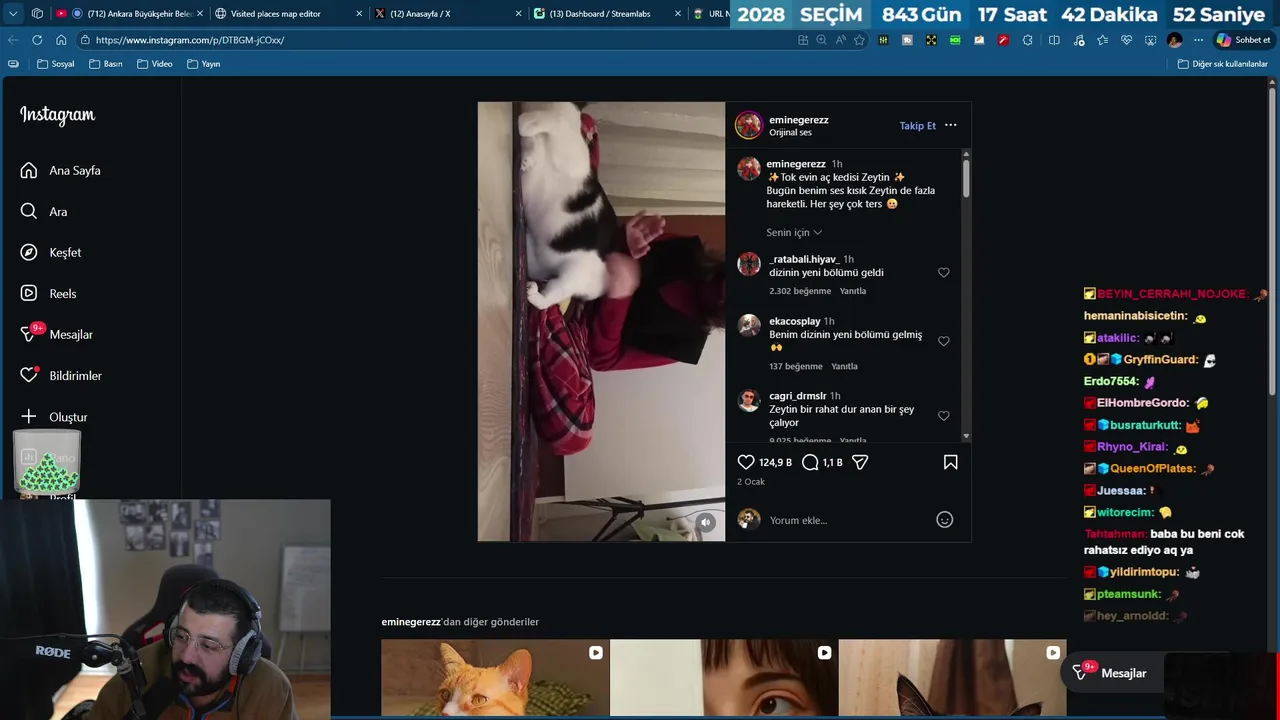Reply to ekacosplay comment with Yanıtla
The height and width of the screenshot is (720, 1280).
[845, 366]
